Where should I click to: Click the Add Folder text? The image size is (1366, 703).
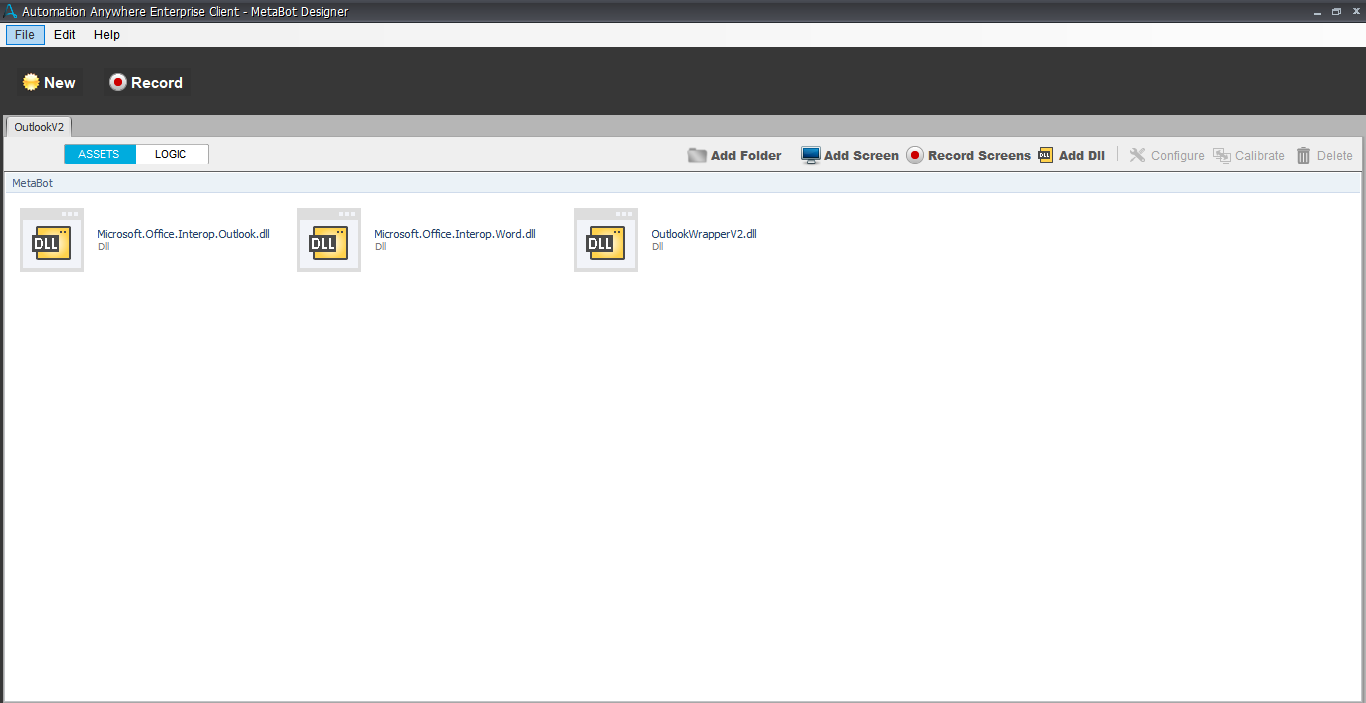click(746, 156)
